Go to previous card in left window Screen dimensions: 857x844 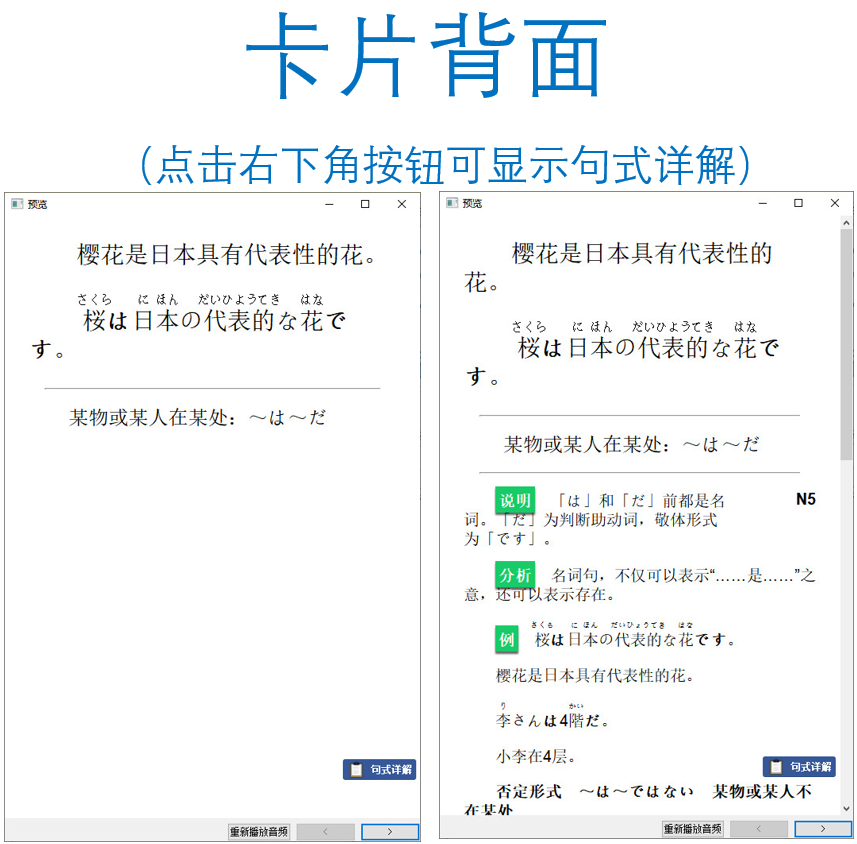tap(325, 831)
